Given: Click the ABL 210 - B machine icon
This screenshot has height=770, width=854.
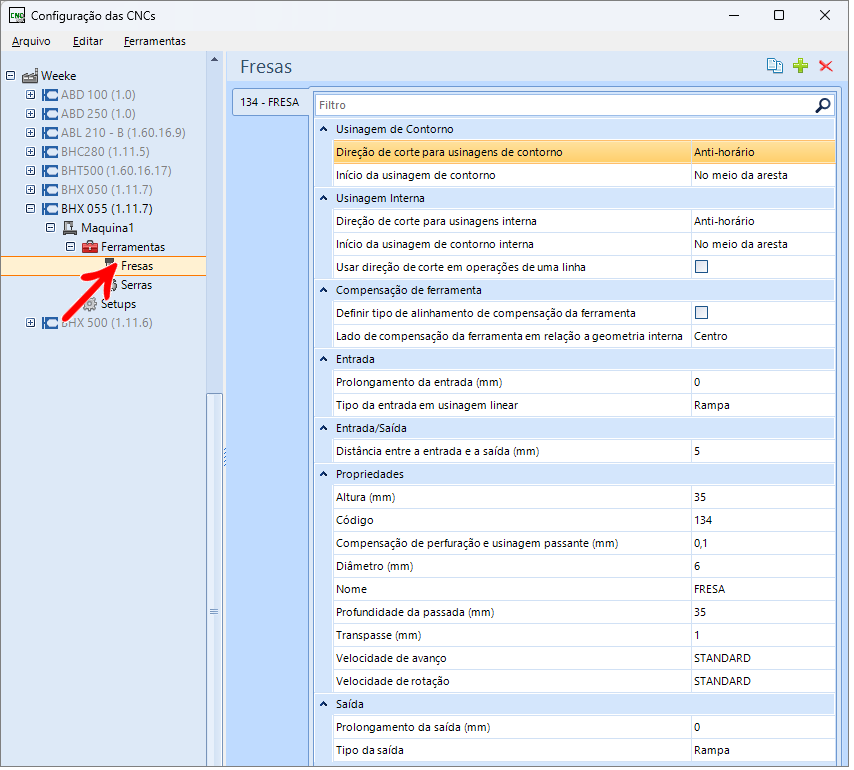Looking at the screenshot, I should pyautogui.click(x=50, y=133).
